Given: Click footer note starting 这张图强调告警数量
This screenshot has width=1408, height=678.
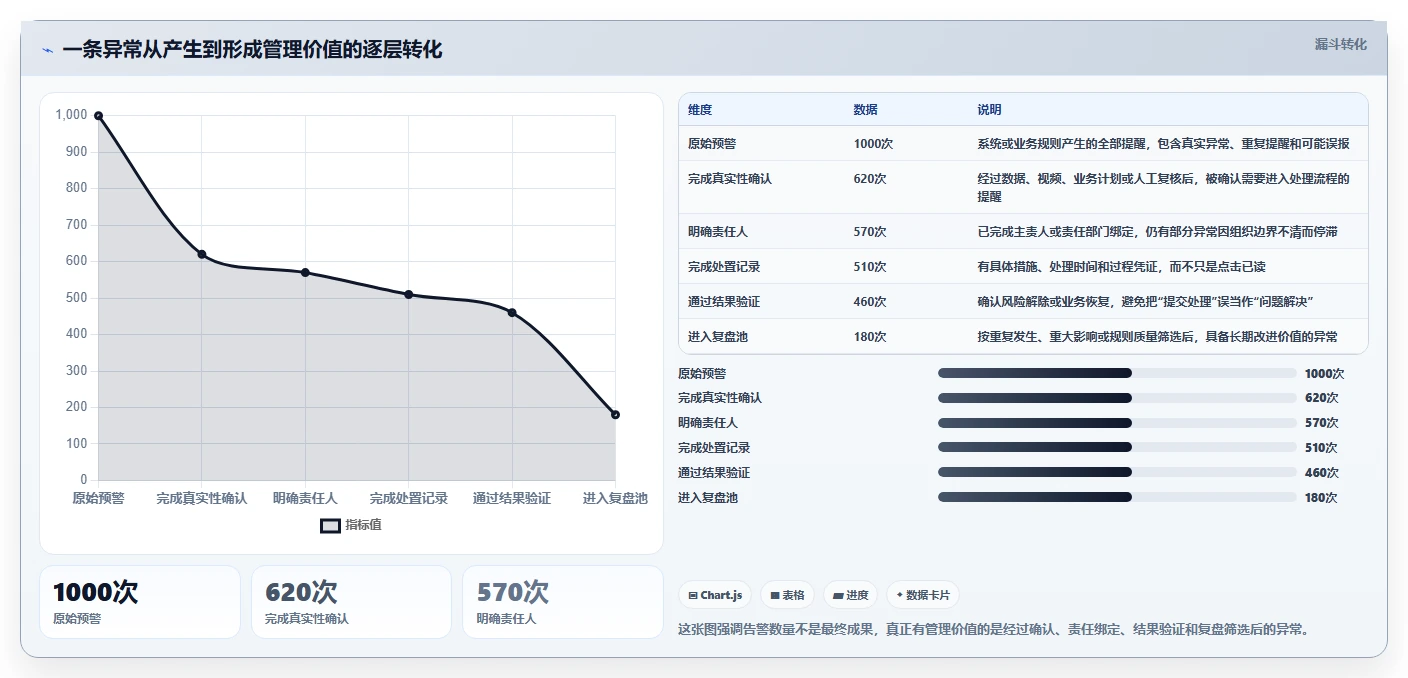Looking at the screenshot, I should (x=994, y=629).
